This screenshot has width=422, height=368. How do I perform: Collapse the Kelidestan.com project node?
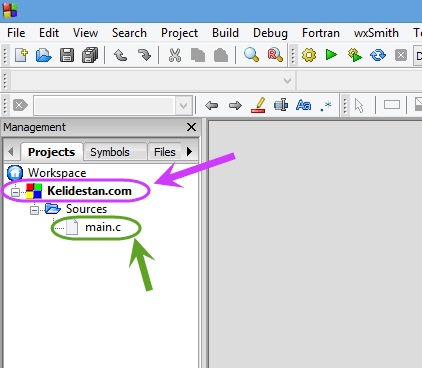[15, 192]
